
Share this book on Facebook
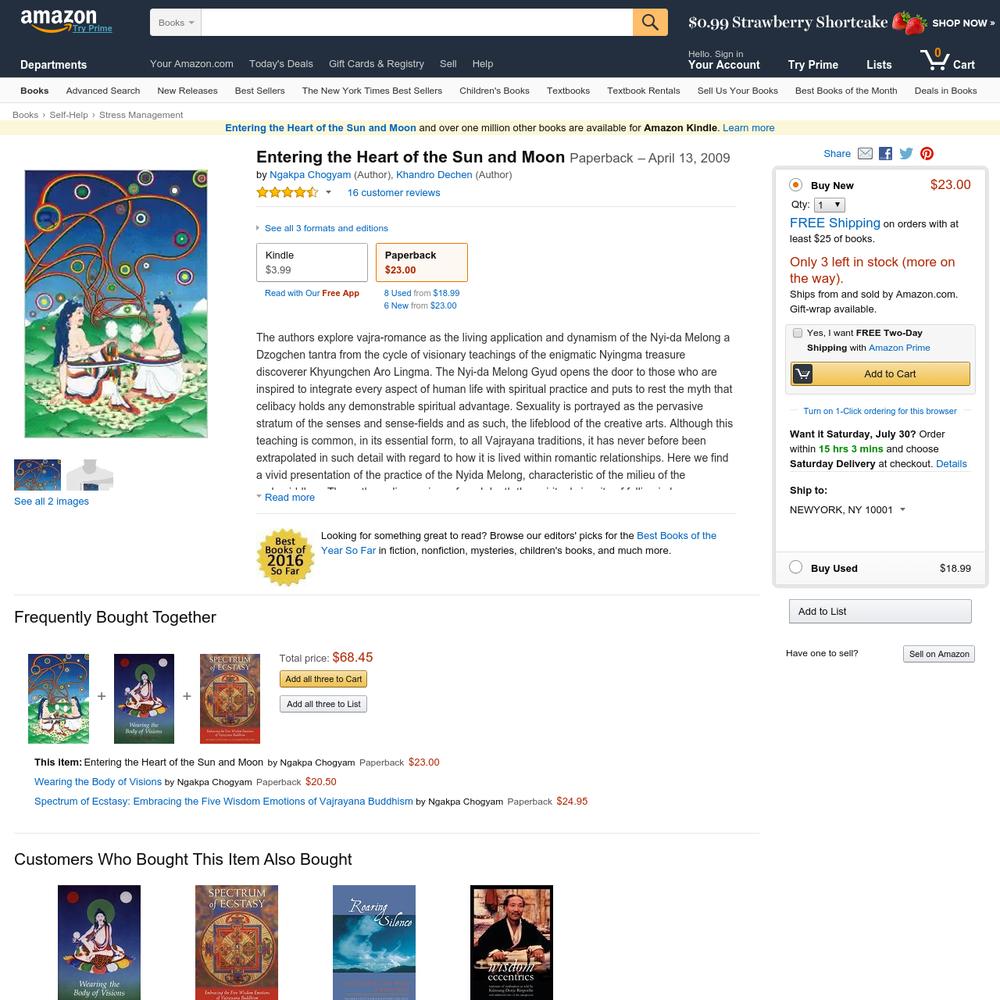click(x=885, y=154)
